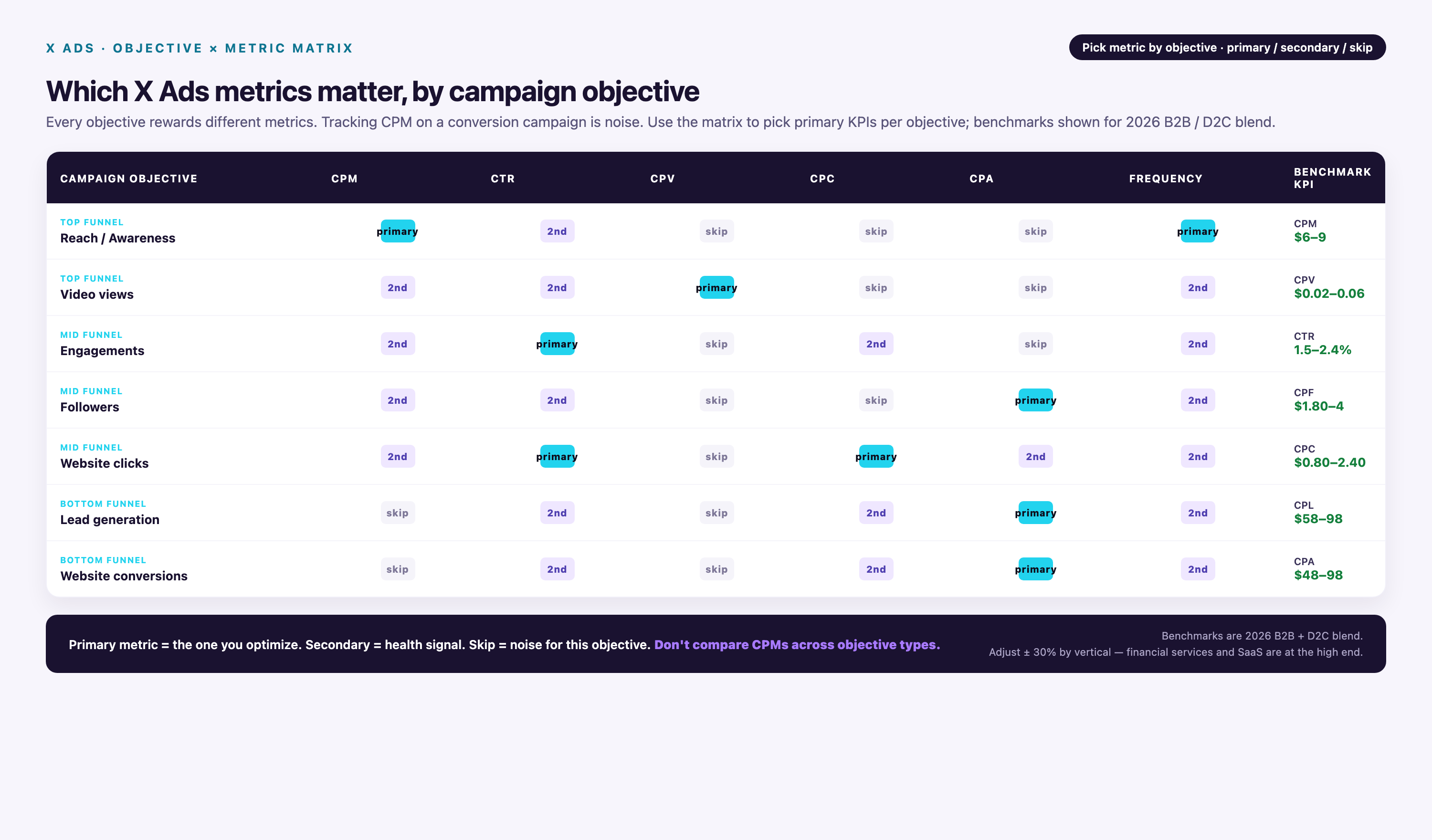Click the 'Primary metric = the one you optimize' text
The width and height of the screenshot is (1432, 840).
185,644
